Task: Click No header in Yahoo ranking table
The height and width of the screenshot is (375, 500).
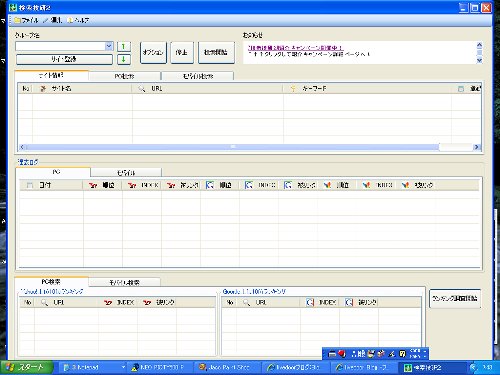Action: coord(27,303)
